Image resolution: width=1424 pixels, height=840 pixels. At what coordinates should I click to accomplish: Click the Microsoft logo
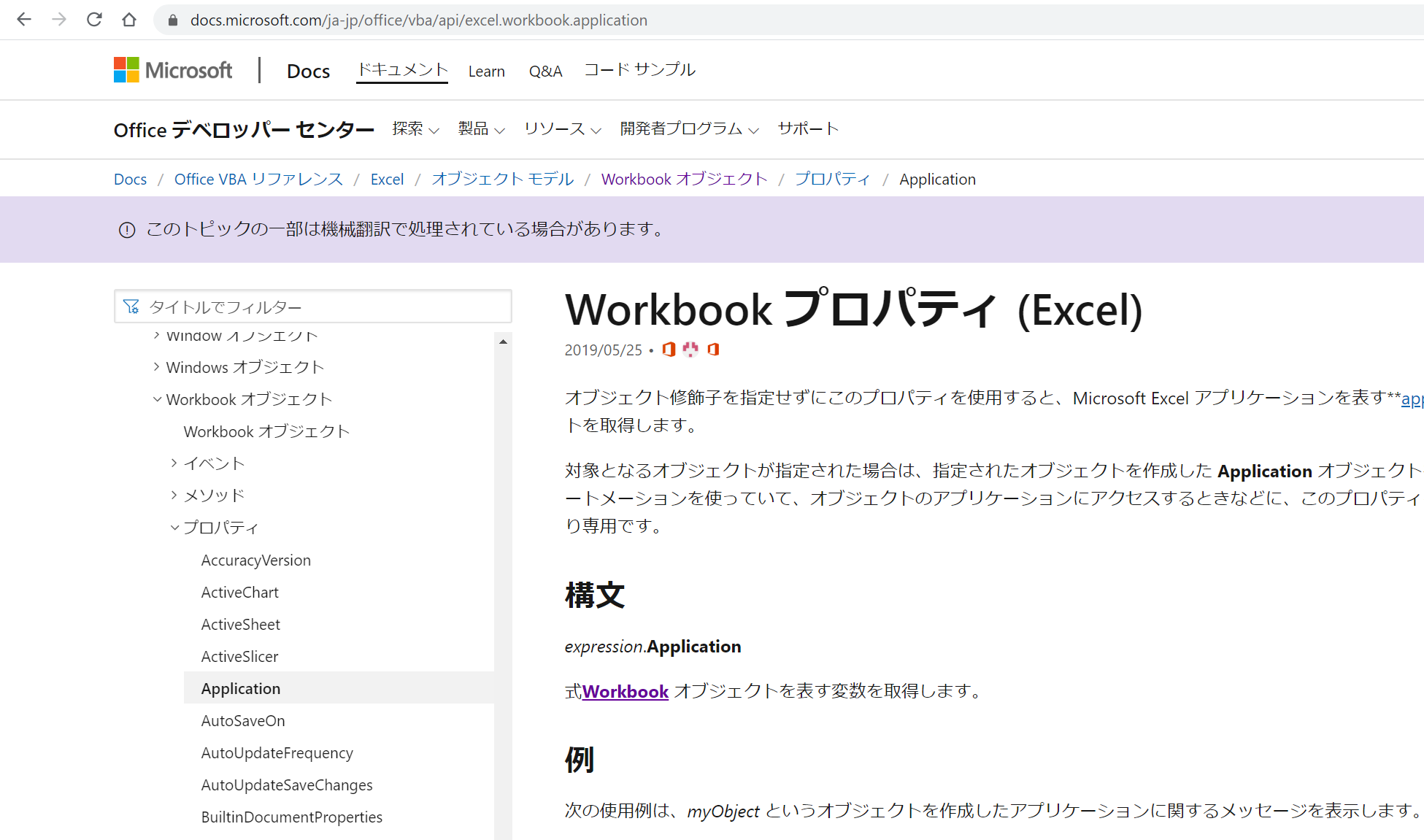pyautogui.click(x=173, y=70)
